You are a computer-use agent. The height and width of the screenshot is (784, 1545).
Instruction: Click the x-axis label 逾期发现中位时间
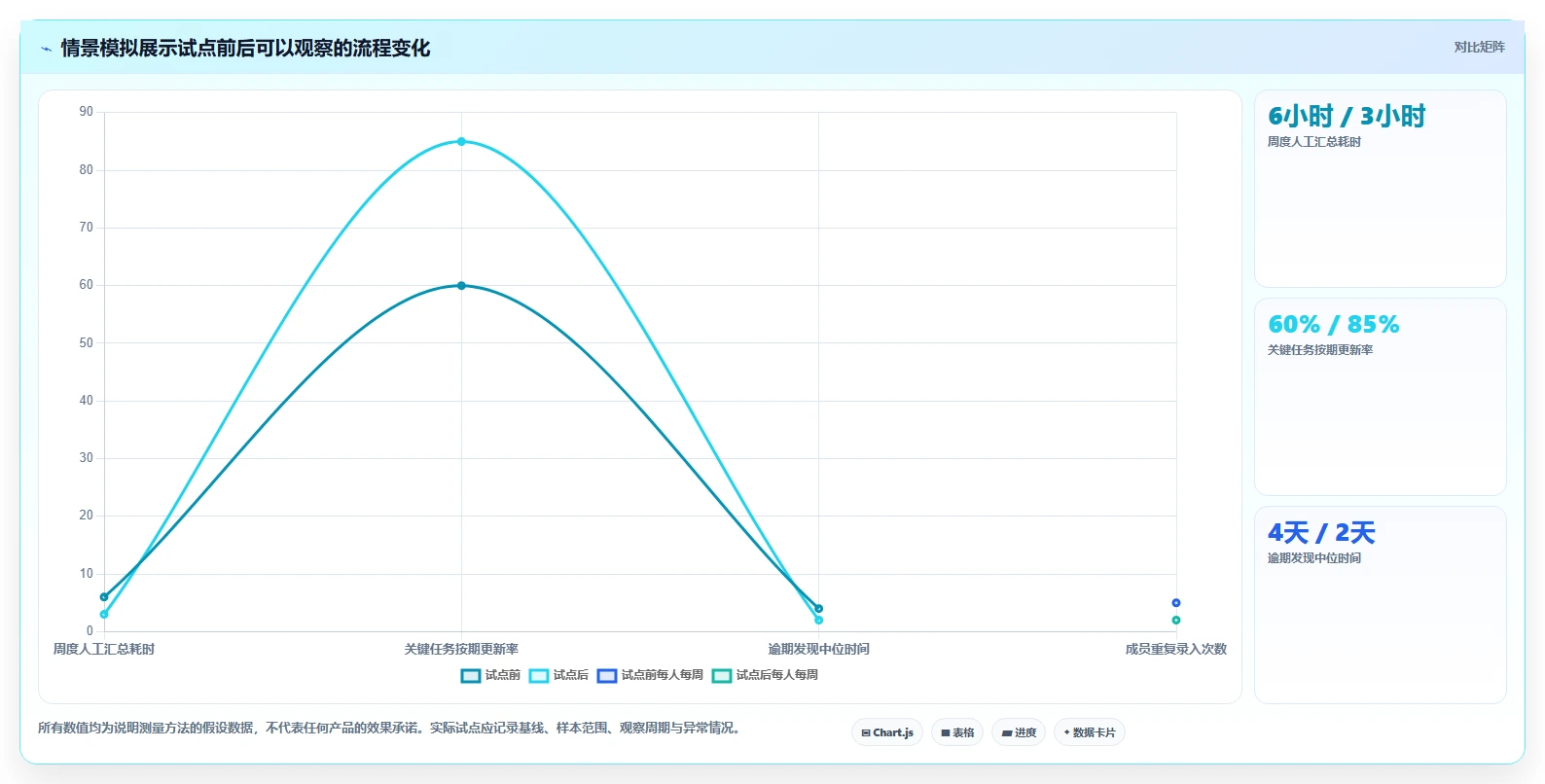coord(818,649)
